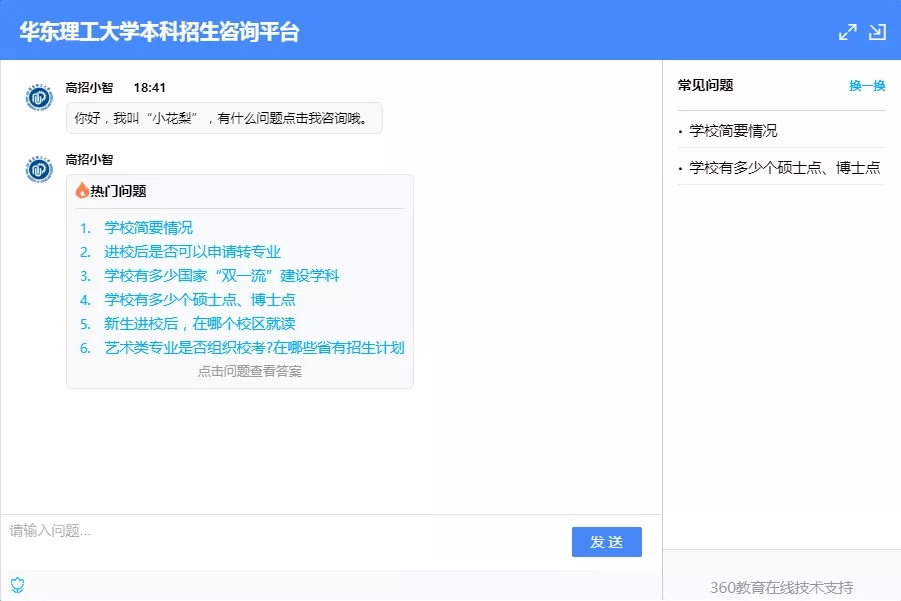Click the 华东理工大学本科招生咨询平台 title
The width and height of the screenshot is (901, 601).
pos(160,32)
